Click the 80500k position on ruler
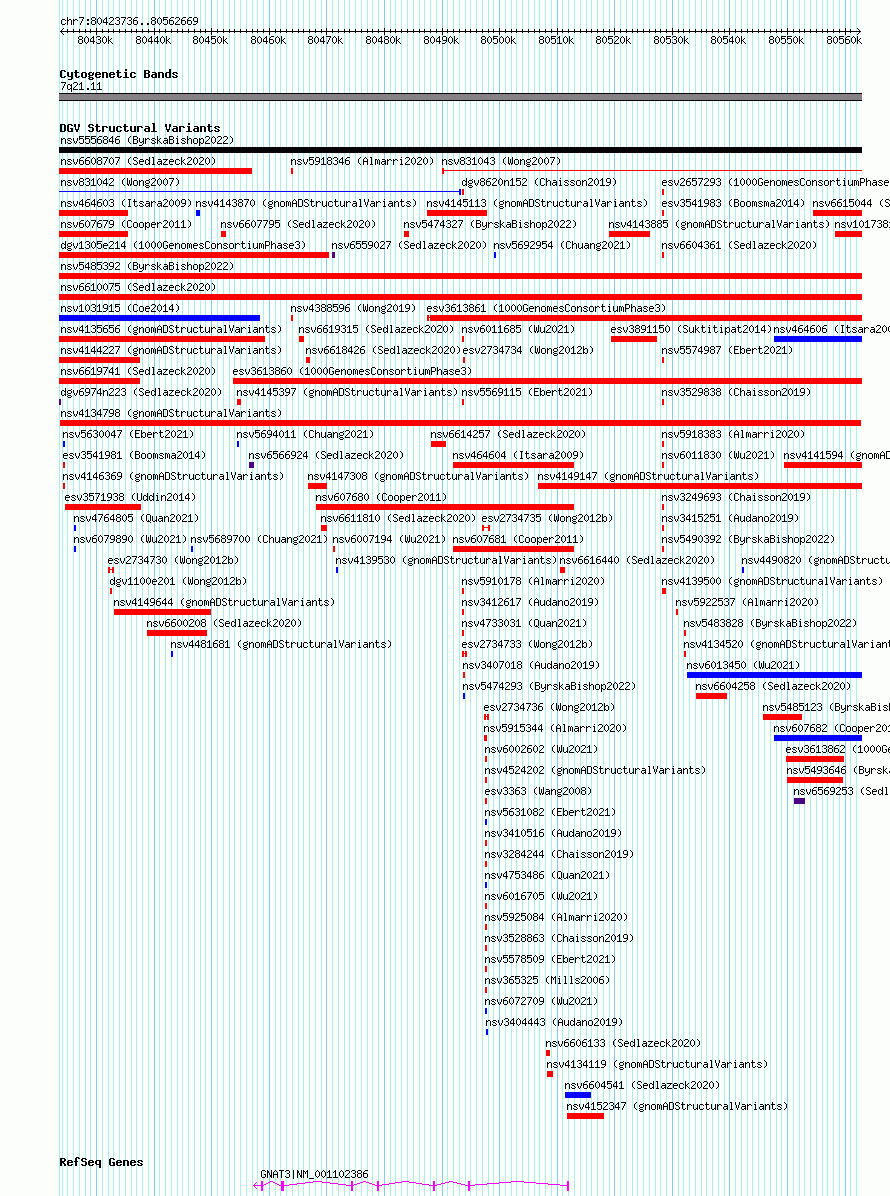Screen dimensions: 890x1196 (x=498, y=40)
